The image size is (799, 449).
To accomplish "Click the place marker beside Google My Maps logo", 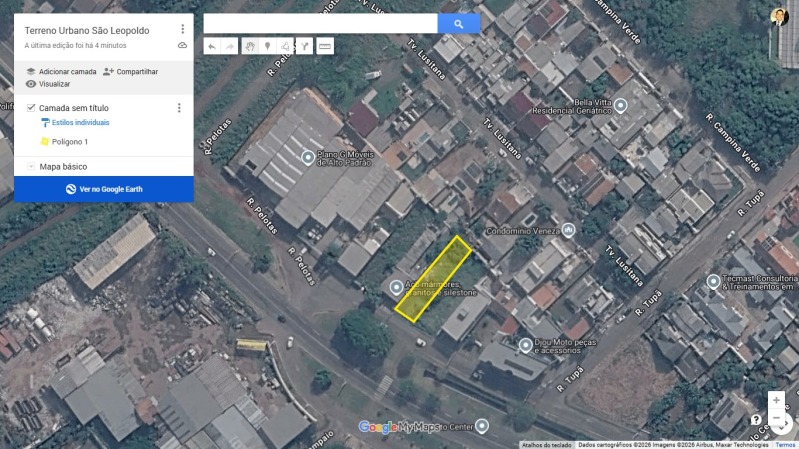I will (482, 426).
